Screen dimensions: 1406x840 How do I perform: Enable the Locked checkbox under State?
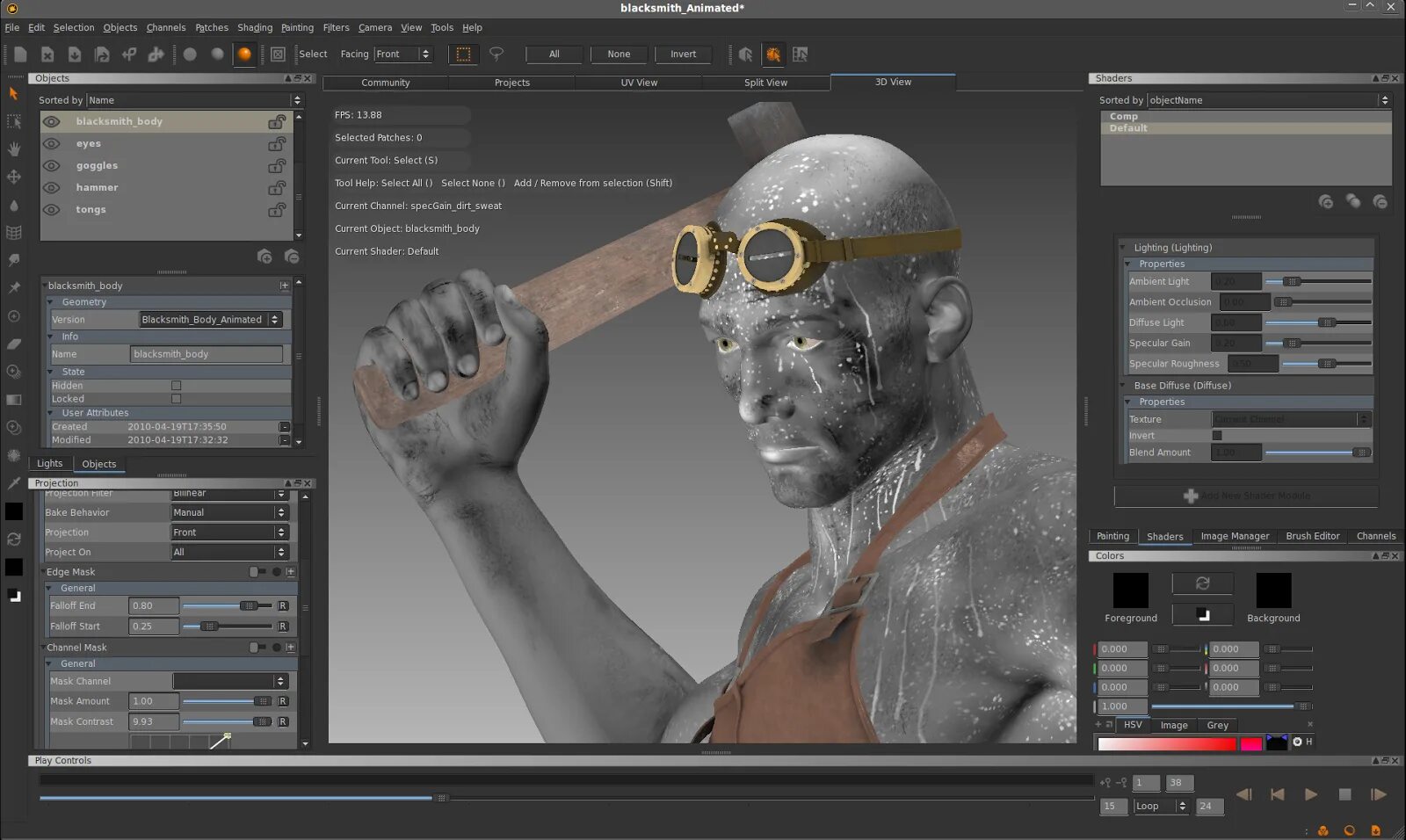pyautogui.click(x=177, y=399)
